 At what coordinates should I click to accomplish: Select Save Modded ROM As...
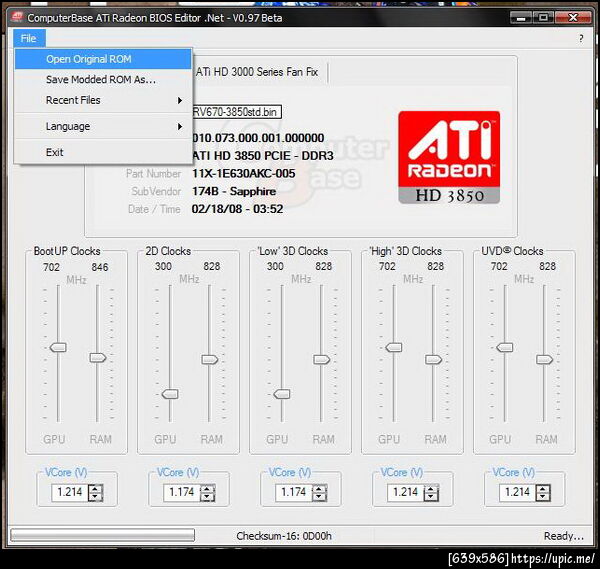click(103, 80)
